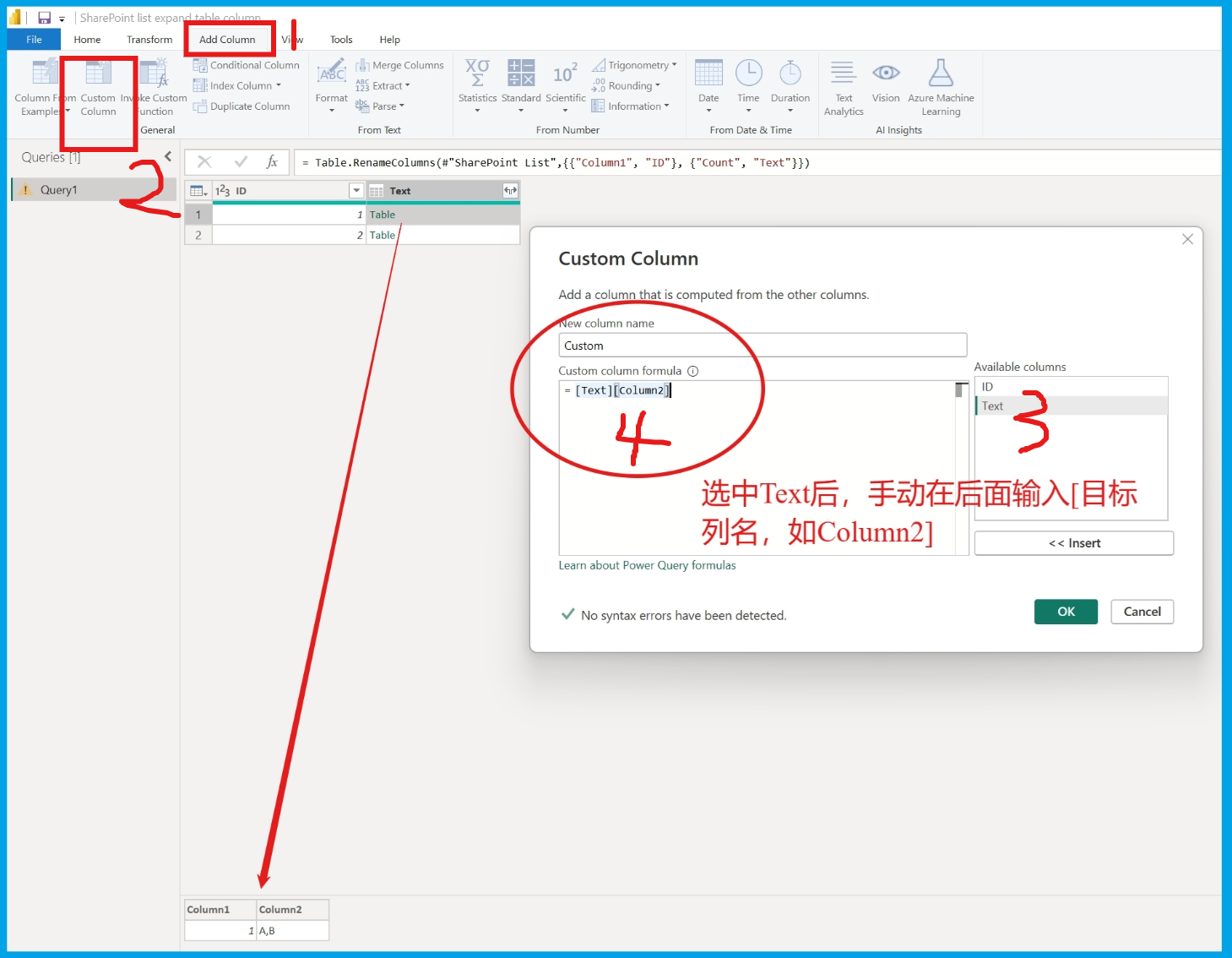The height and width of the screenshot is (958, 1232).
Task: Expand the Text column tables icon
Action: (x=510, y=191)
